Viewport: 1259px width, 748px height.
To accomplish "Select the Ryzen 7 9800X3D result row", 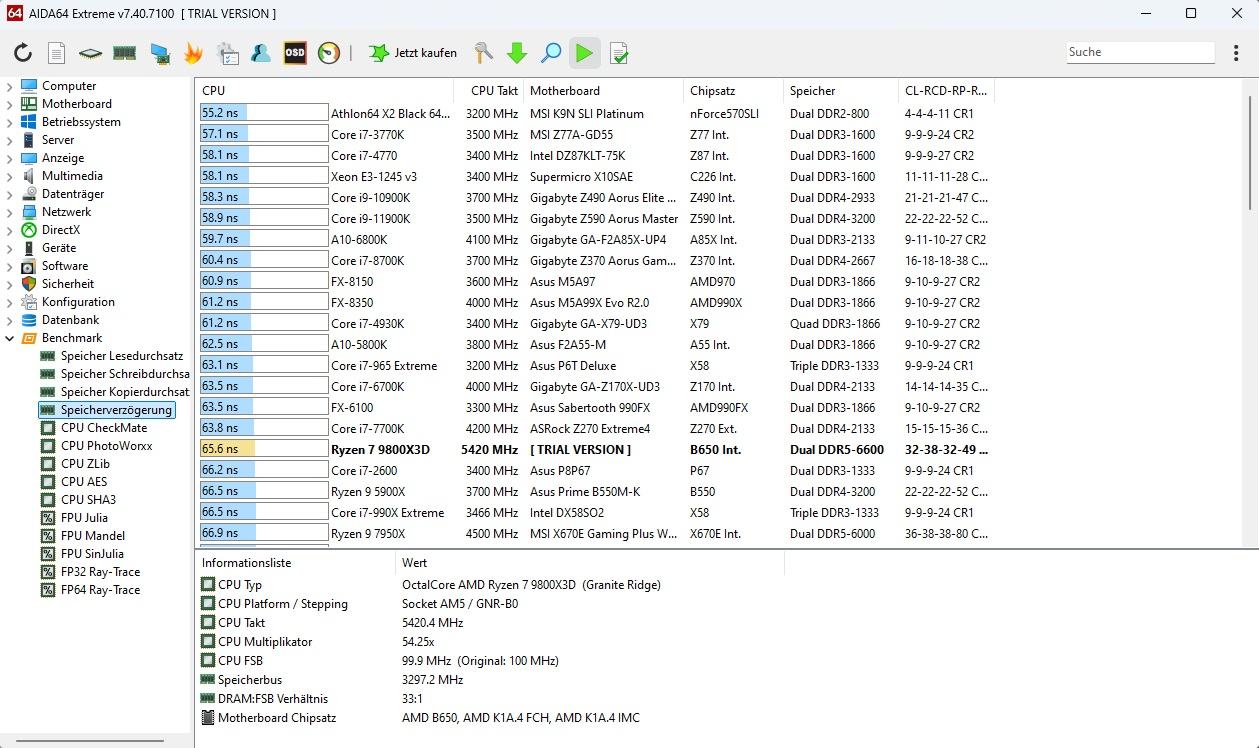I will pyautogui.click(x=595, y=450).
